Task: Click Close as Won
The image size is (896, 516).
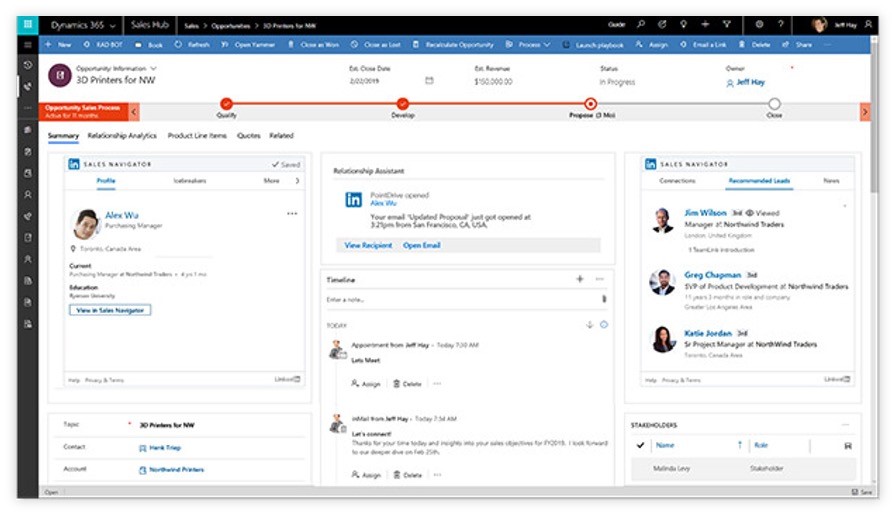Action: [x=314, y=45]
